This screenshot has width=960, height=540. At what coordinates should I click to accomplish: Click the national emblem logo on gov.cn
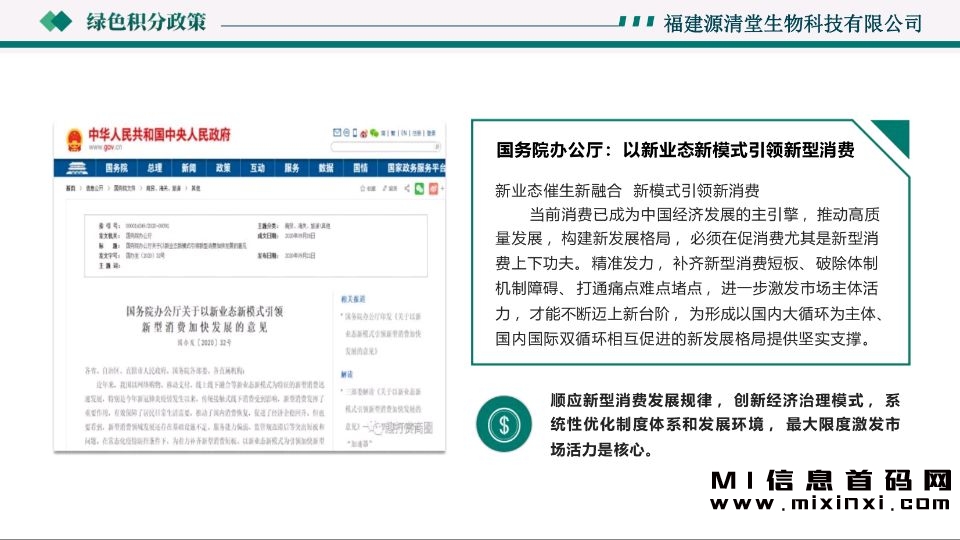pyautogui.click(x=74, y=139)
